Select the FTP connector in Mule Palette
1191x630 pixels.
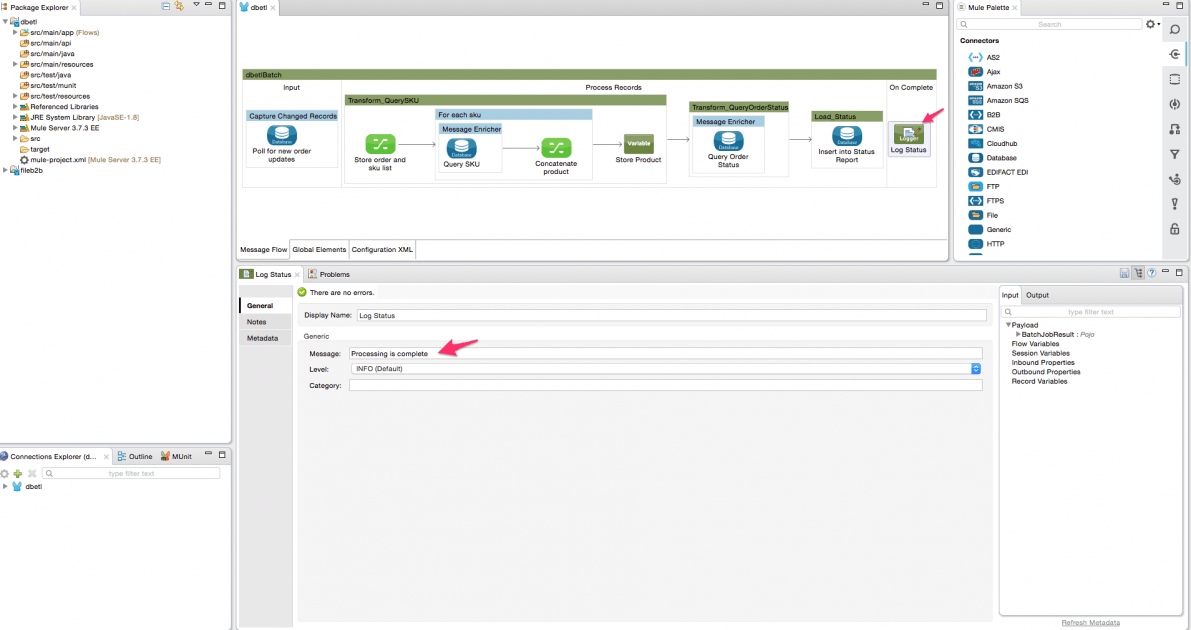pyautogui.click(x=994, y=186)
